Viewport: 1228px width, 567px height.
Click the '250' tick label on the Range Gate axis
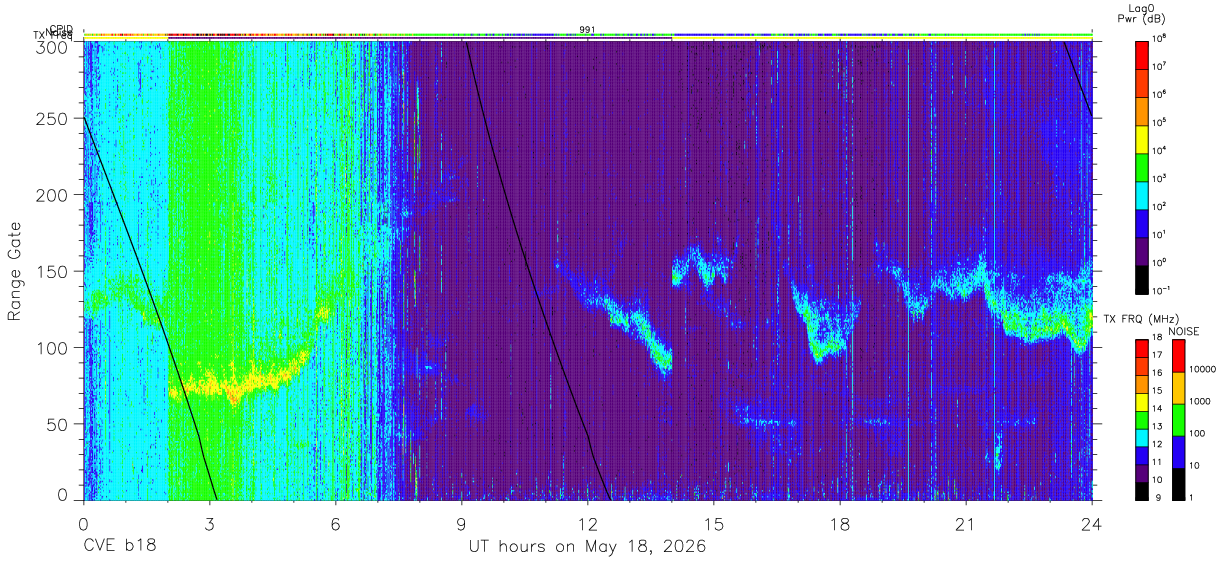(53, 118)
